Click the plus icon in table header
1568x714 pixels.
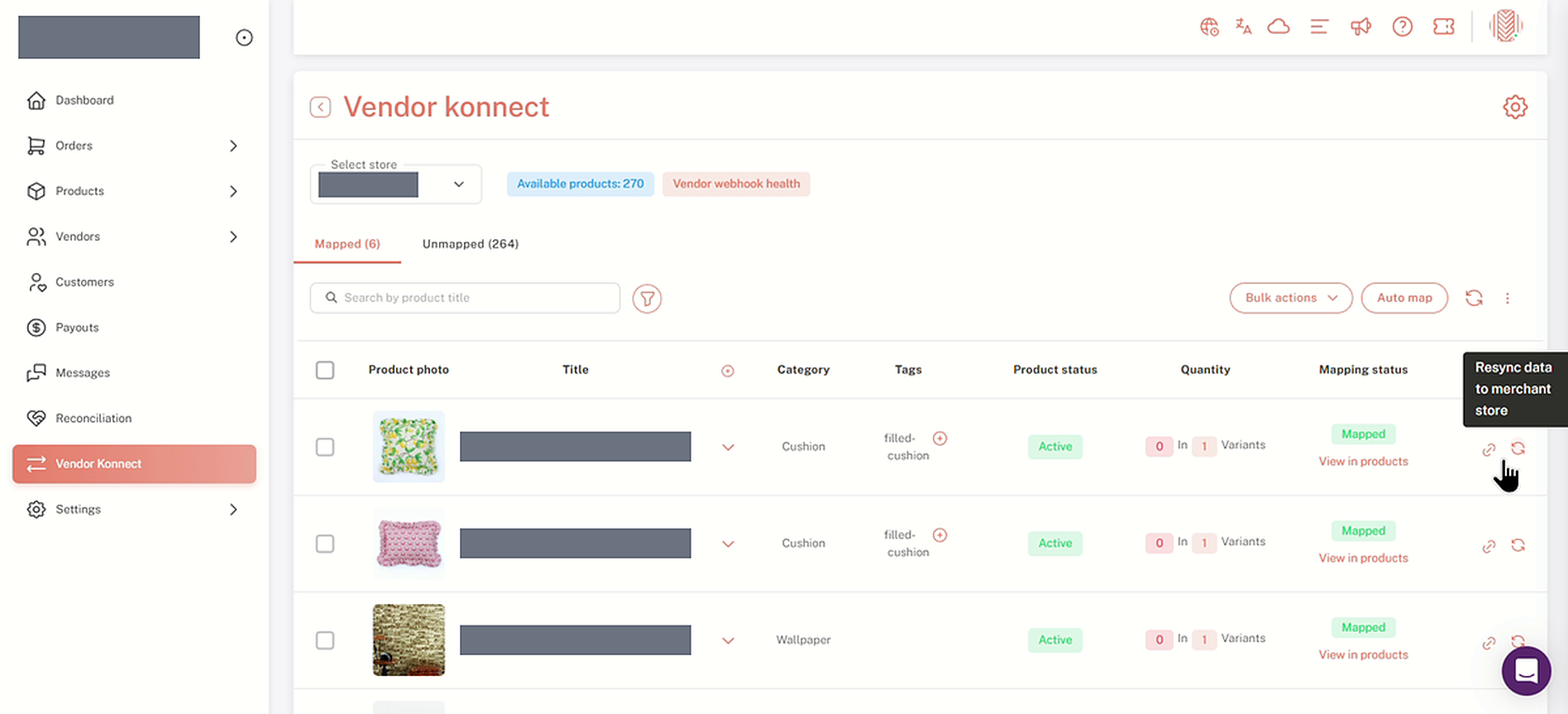[x=728, y=371]
